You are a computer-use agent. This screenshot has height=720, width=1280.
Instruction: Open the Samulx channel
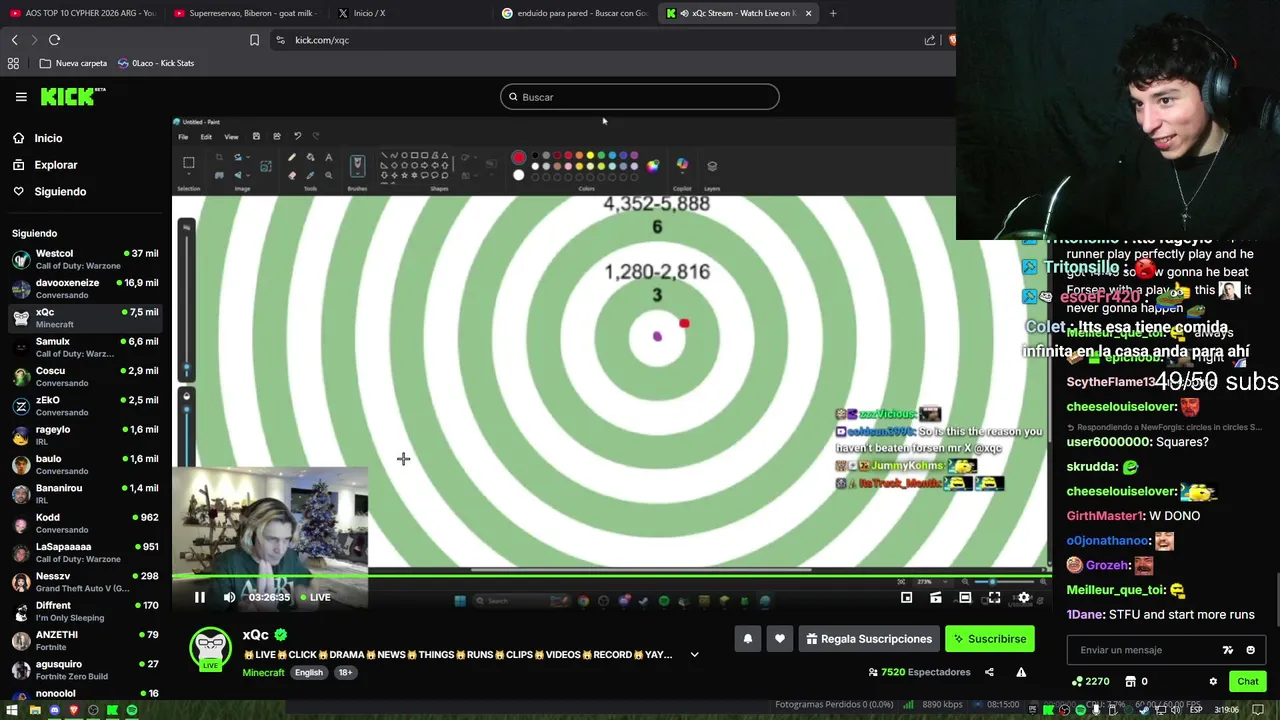coord(85,347)
